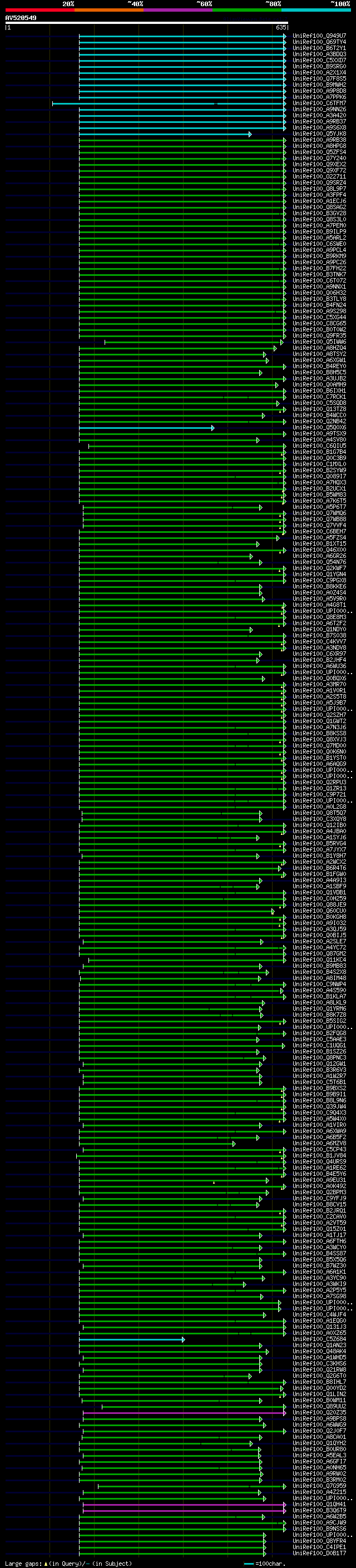The height and width of the screenshot is (1568, 356).
Task: Select label UniRef100_Q1NDY0
Action: pyautogui.click(x=319, y=630)
